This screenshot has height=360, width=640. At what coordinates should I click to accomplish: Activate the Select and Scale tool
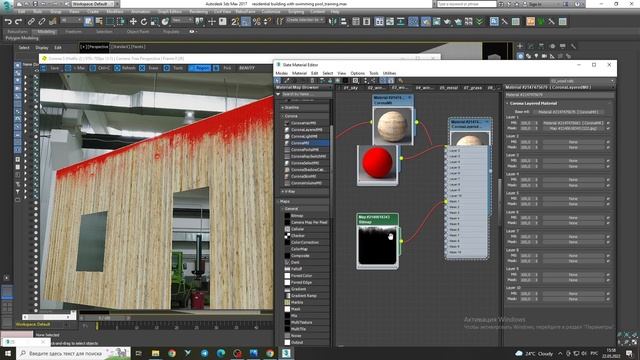154,21
